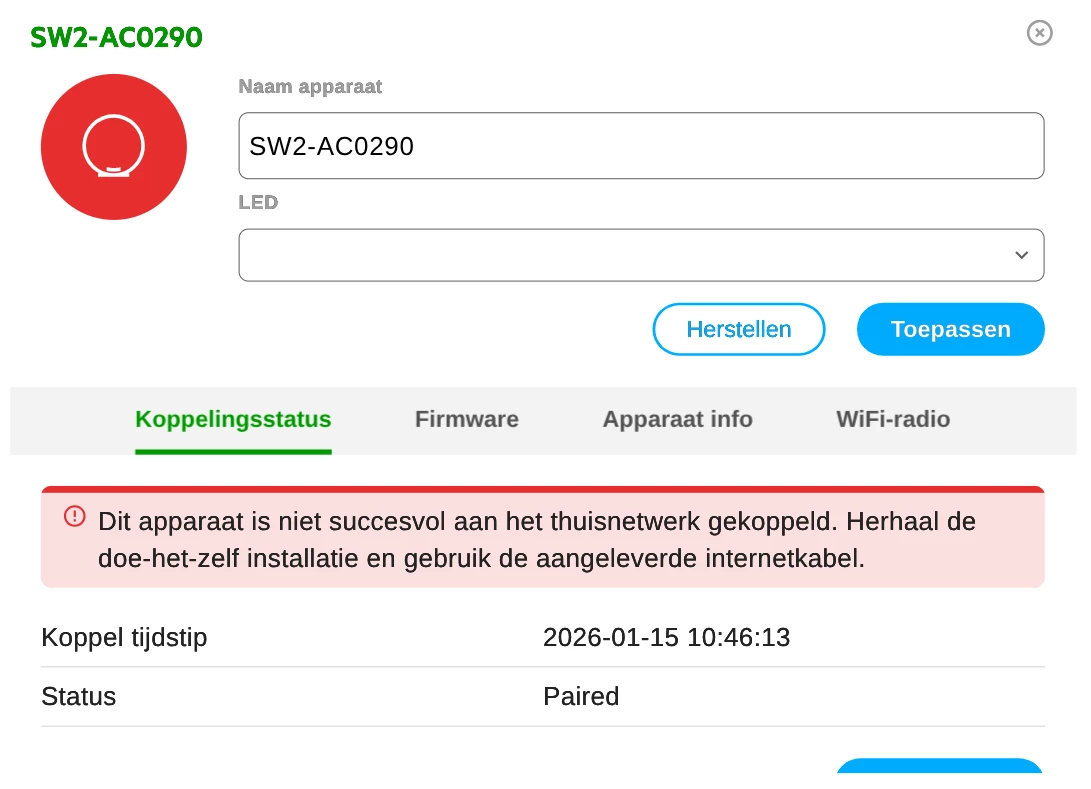
Task: Click the green SW2-AC0290 heading
Action: (116, 38)
